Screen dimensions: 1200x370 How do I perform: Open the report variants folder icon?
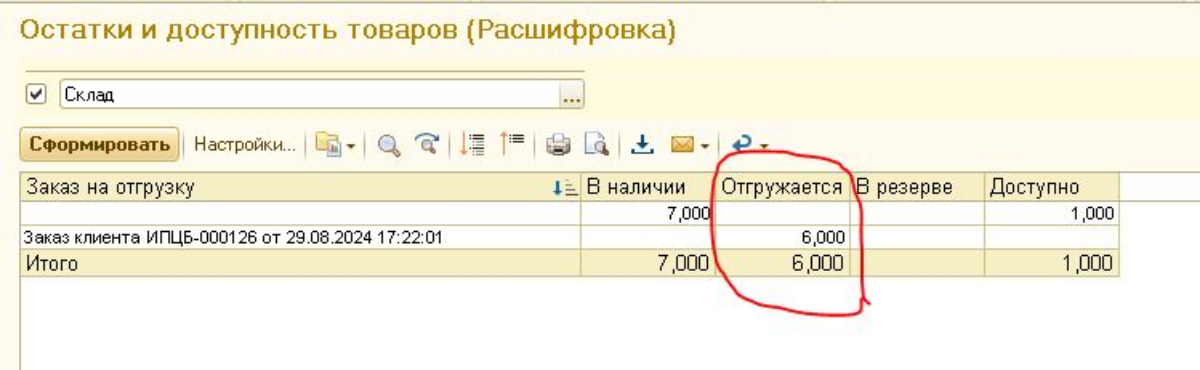(328, 145)
